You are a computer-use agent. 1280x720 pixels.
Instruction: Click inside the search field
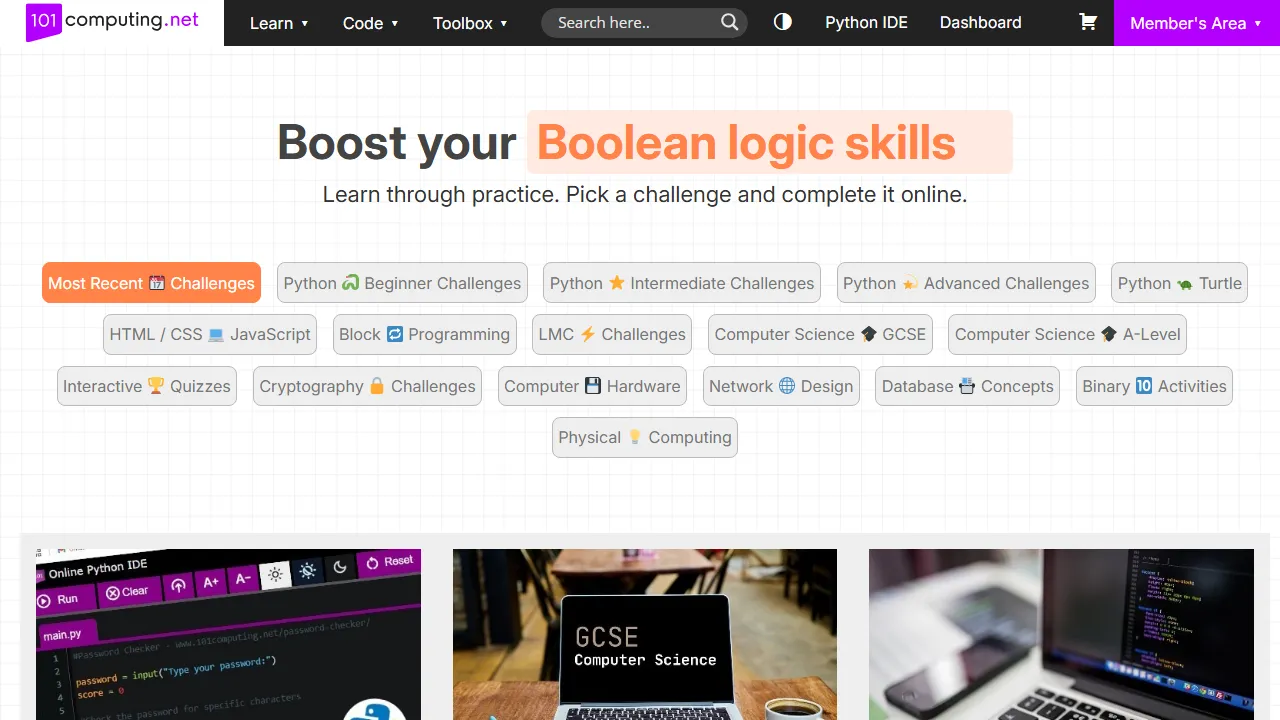click(x=630, y=22)
